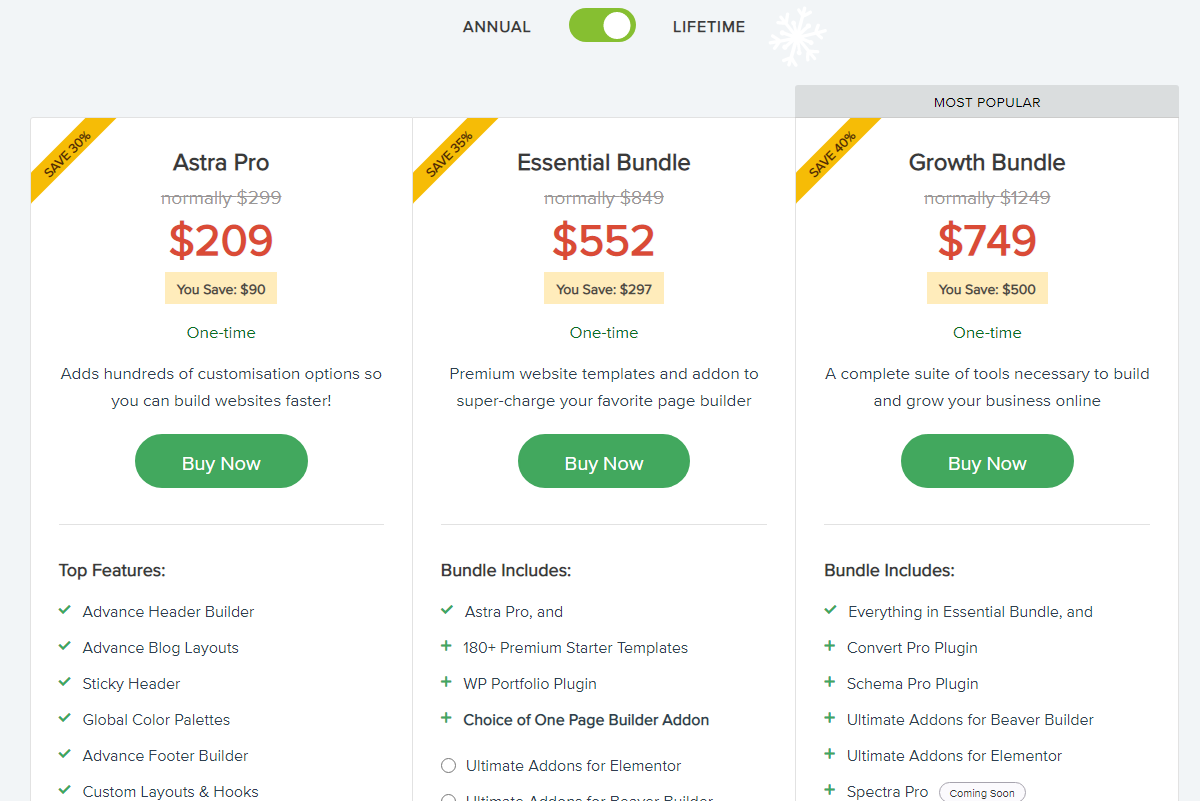The width and height of the screenshot is (1200, 801).
Task: Click the Save 35% corner ribbon
Action: tap(450, 155)
